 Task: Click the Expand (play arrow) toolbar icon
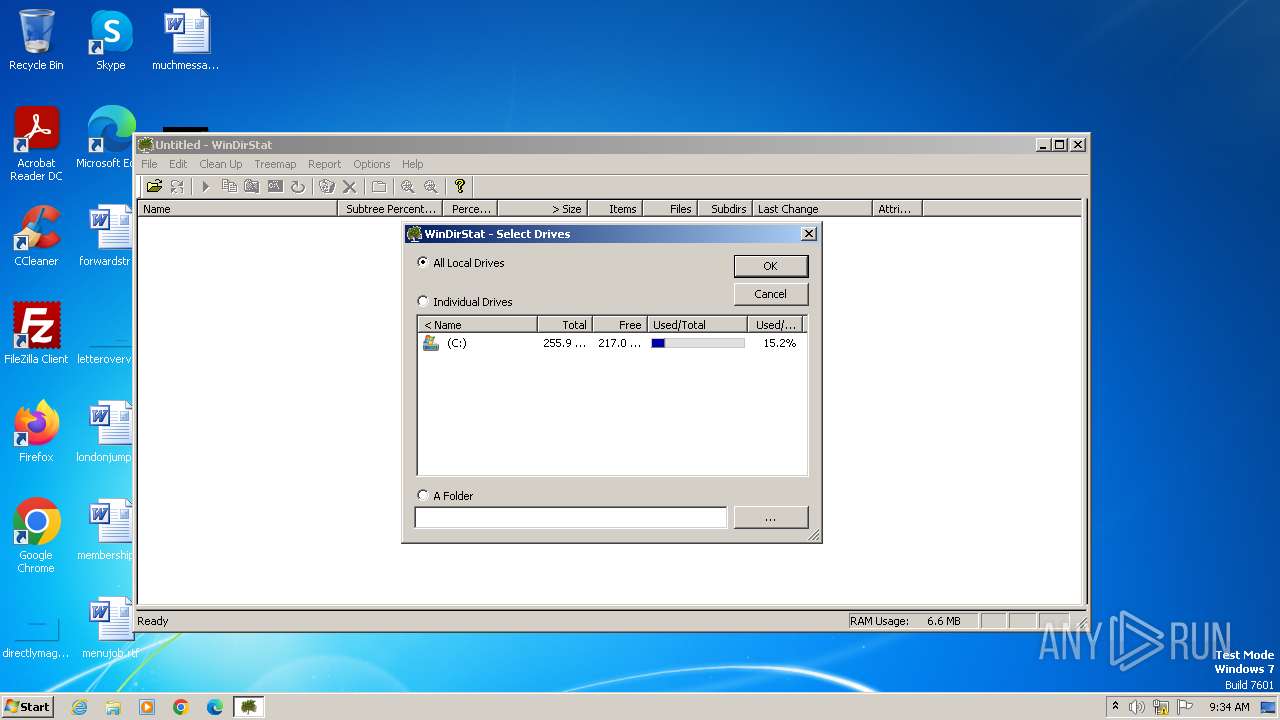point(205,186)
